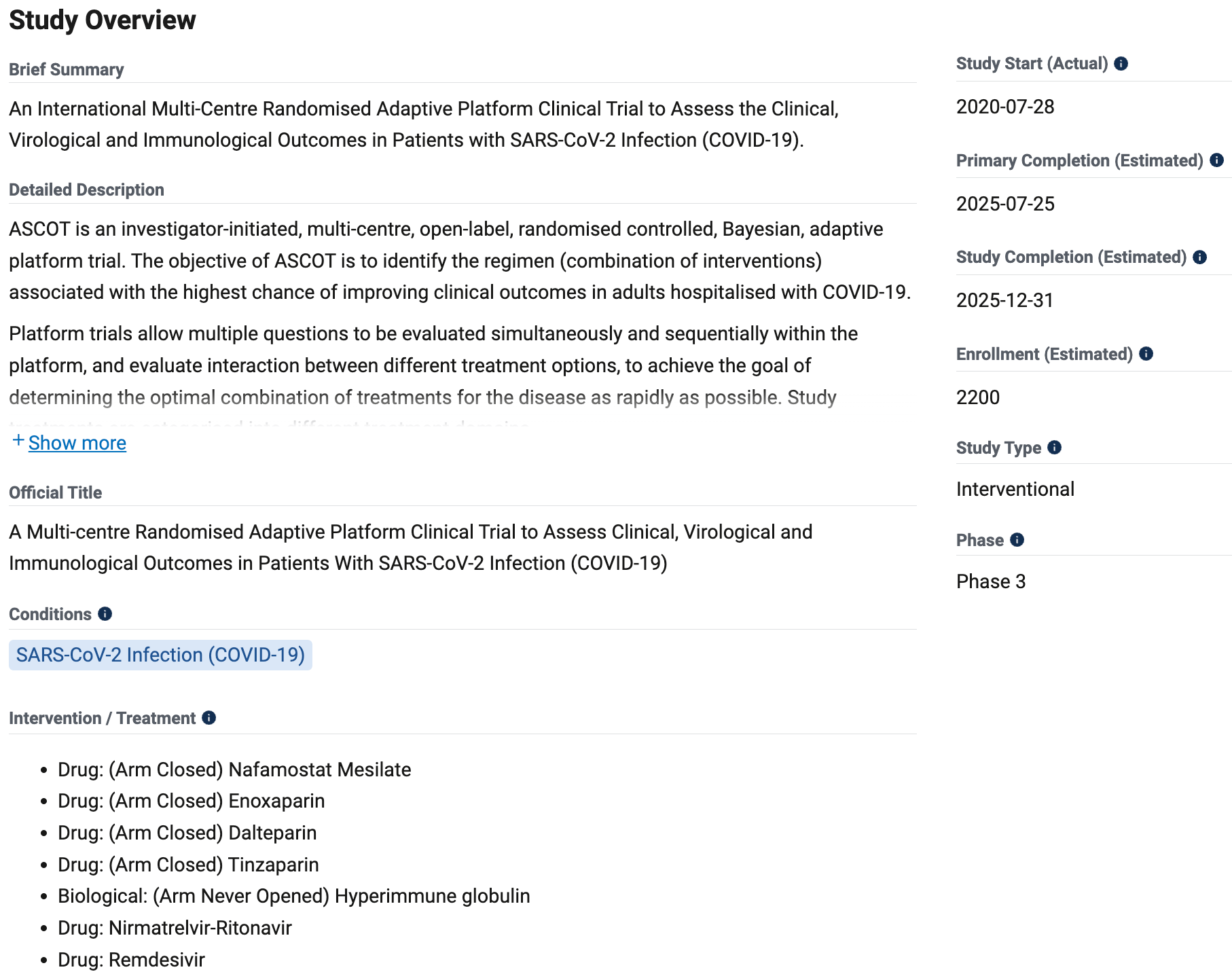Click the plus icon before Show more

pos(18,441)
